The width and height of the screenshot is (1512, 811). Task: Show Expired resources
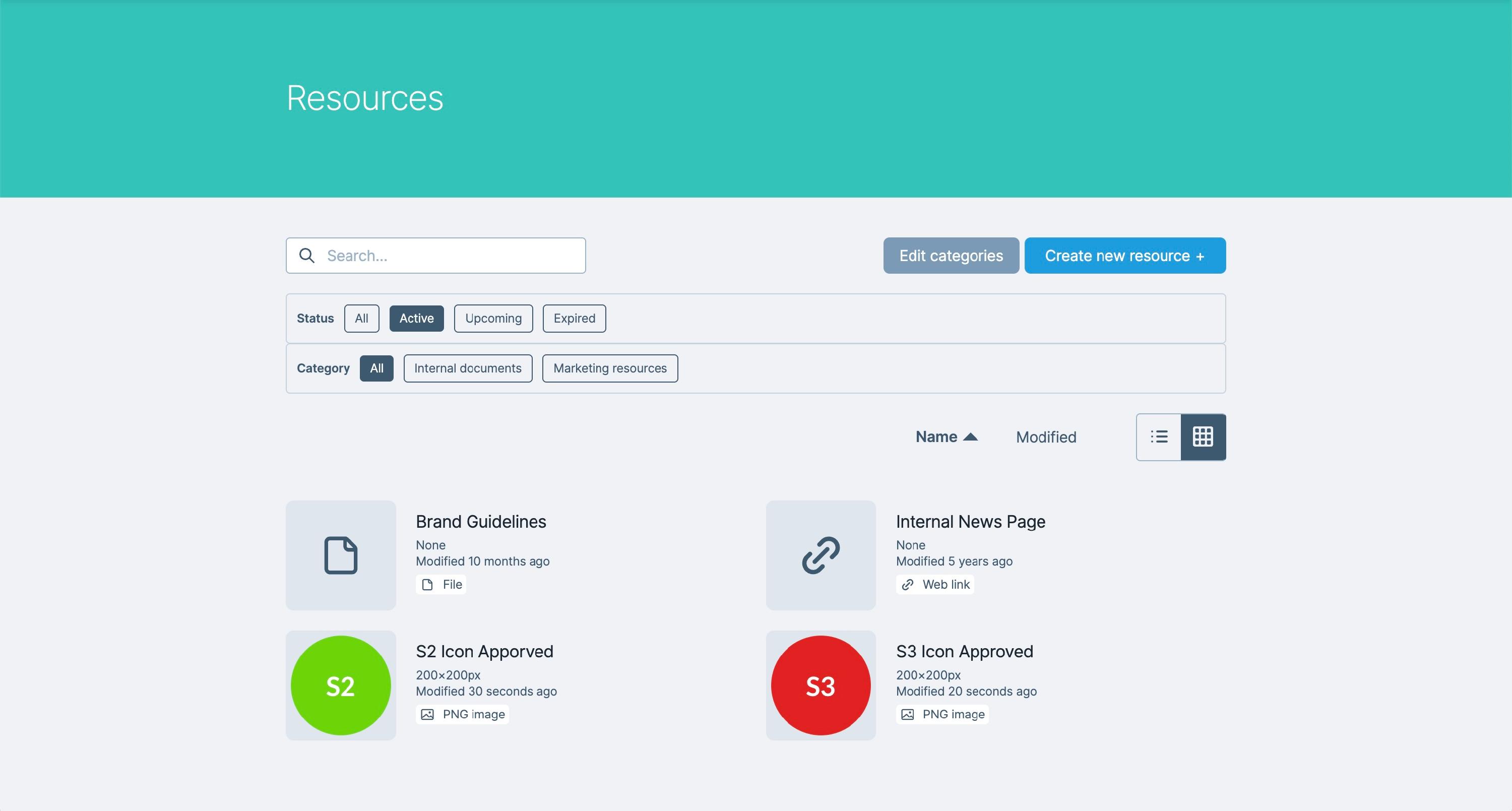[x=574, y=318]
